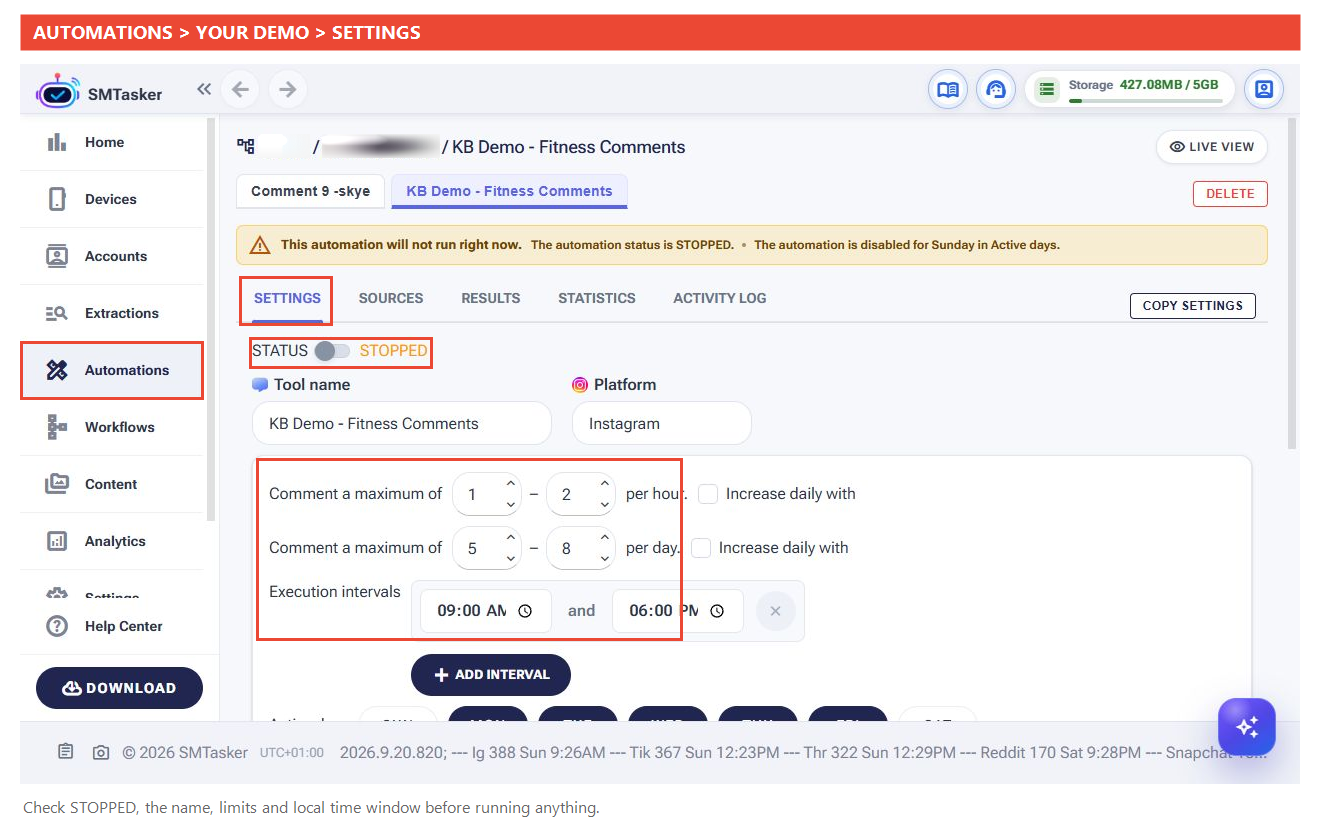The height and width of the screenshot is (836, 1320).
Task: Increase the per-hour maximum value 2
Action: click(x=605, y=484)
